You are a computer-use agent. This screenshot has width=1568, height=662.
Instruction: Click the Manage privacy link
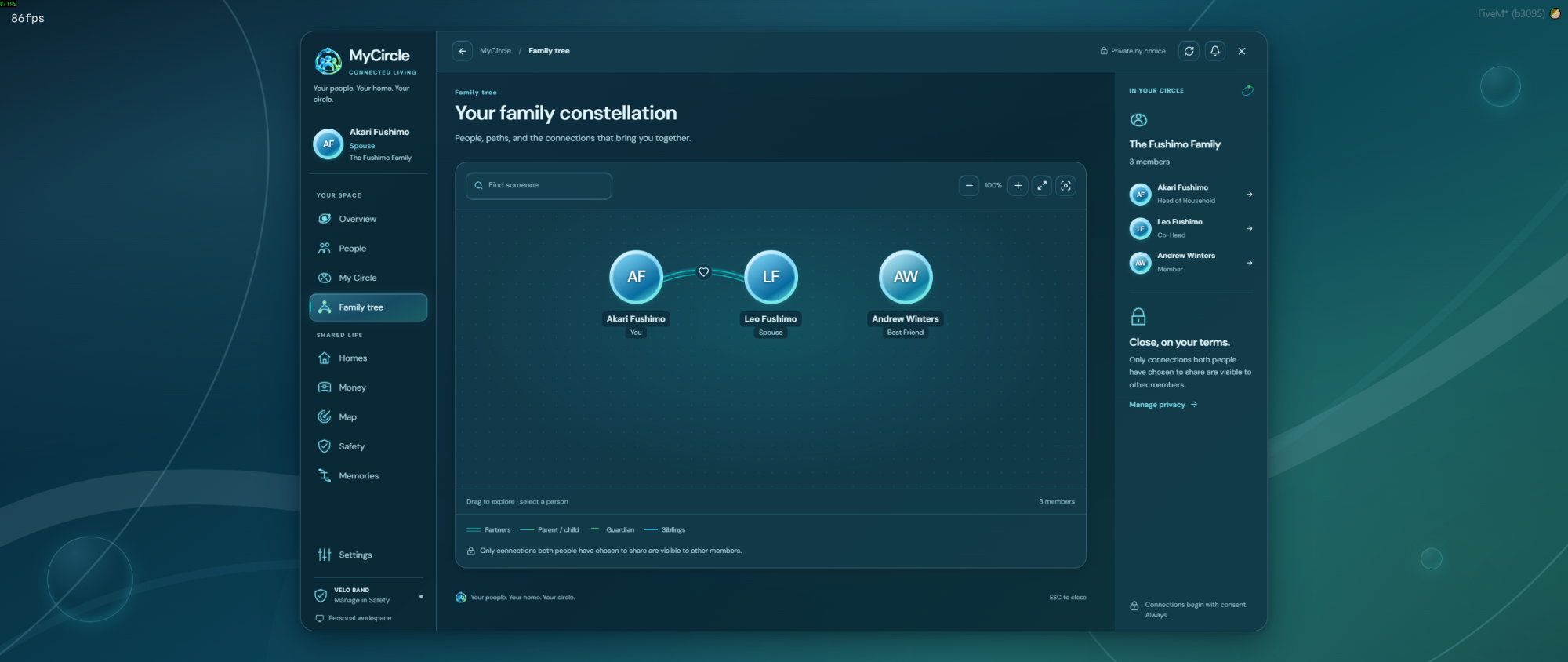tap(1163, 405)
